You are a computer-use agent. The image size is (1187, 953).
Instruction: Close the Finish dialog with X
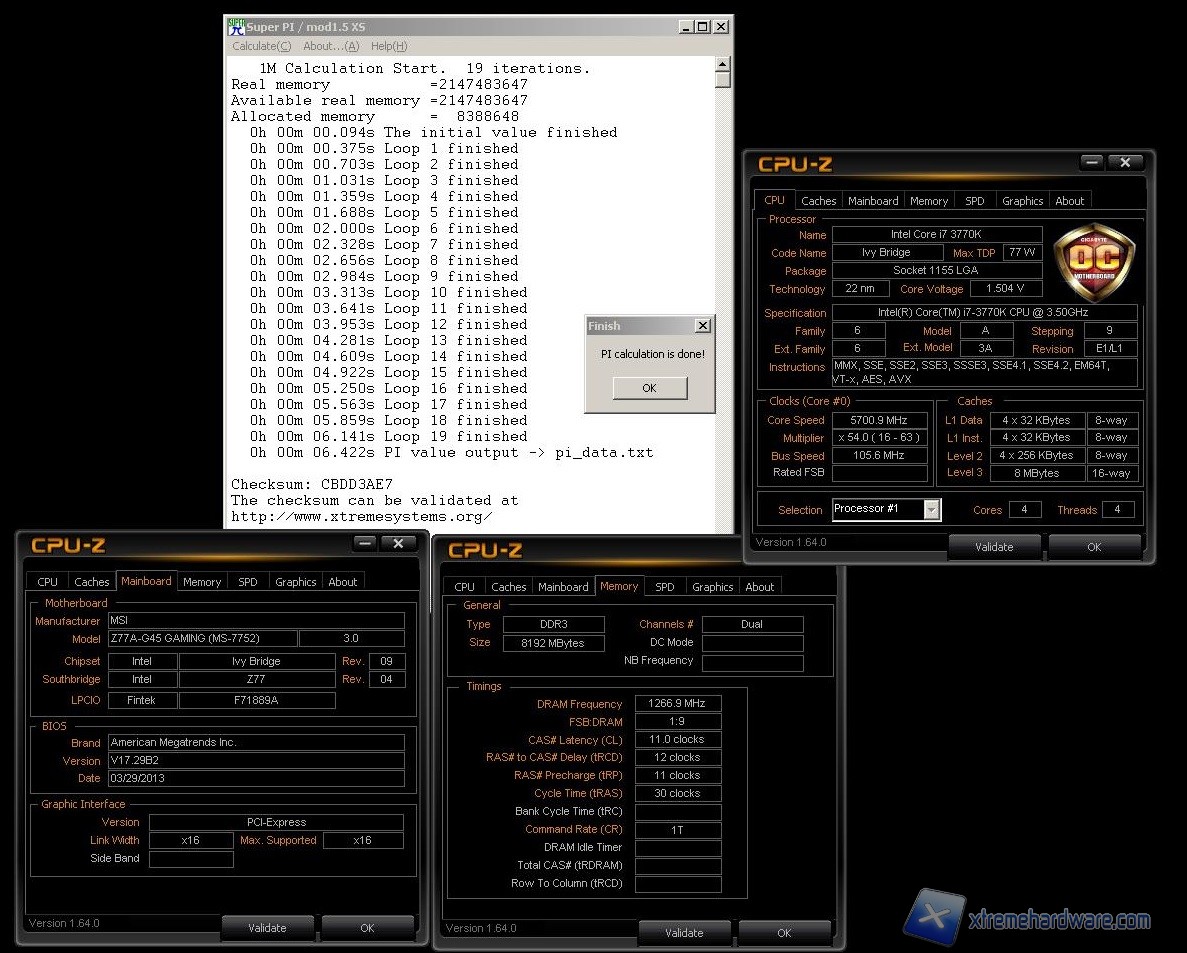[x=702, y=326]
